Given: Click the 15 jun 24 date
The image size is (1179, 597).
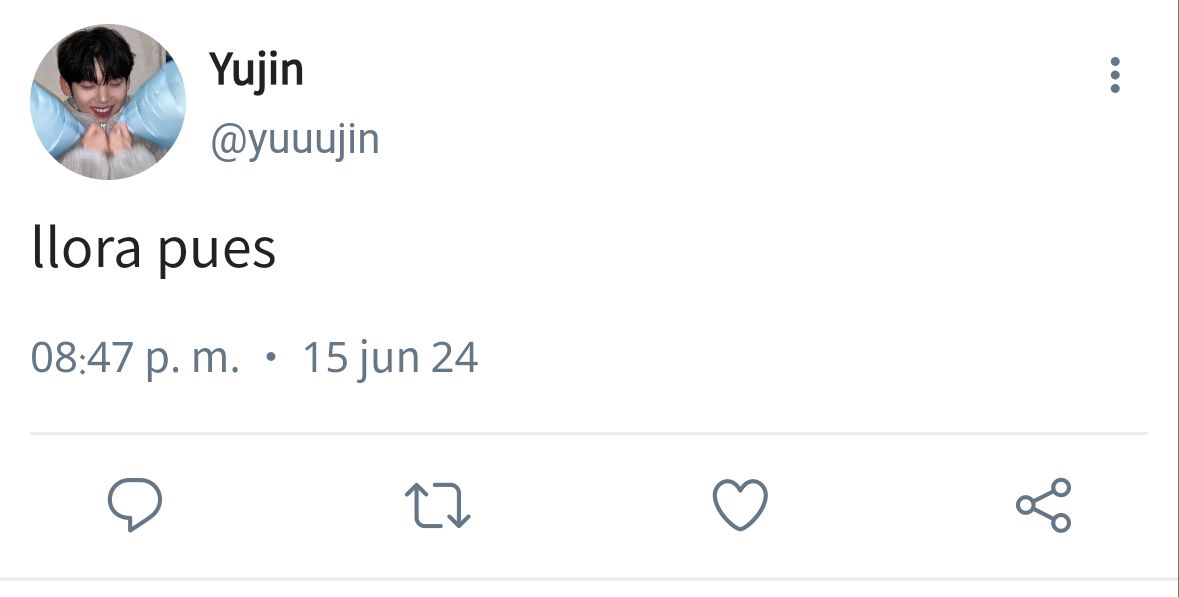Looking at the screenshot, I should point(390,357).
